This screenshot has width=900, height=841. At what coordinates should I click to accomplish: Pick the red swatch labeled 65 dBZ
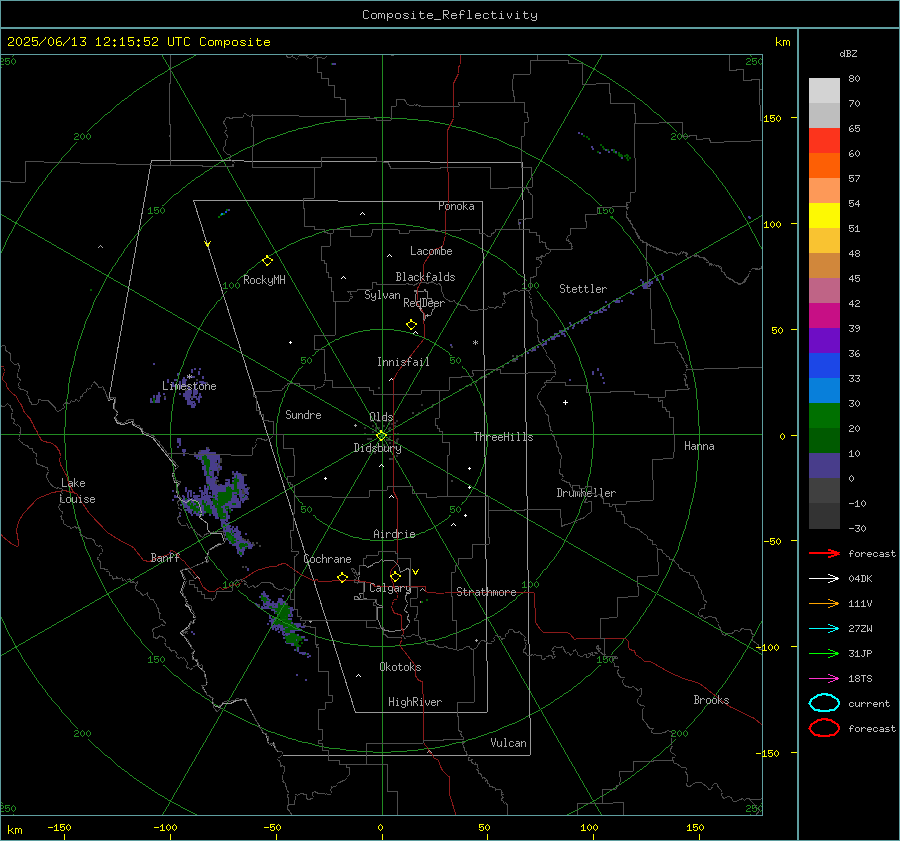[824, 140]
